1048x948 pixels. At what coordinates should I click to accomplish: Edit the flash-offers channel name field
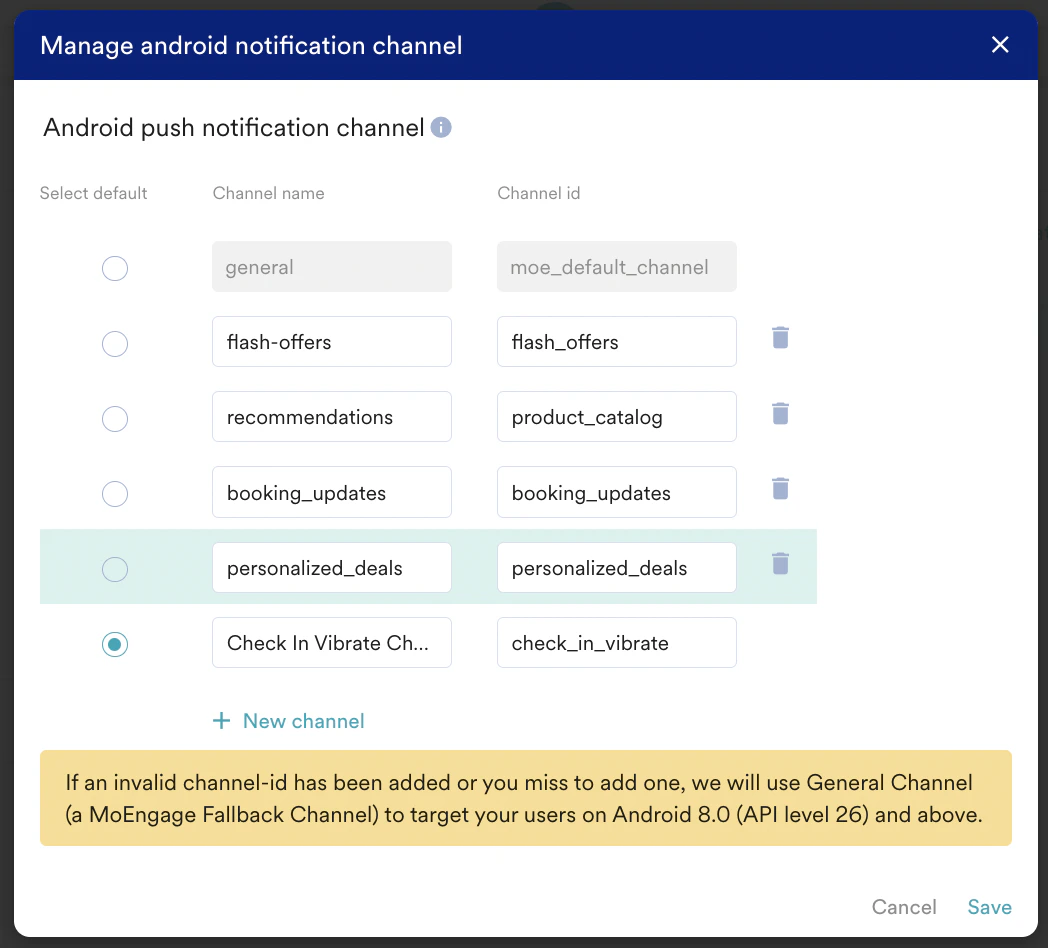332,342
